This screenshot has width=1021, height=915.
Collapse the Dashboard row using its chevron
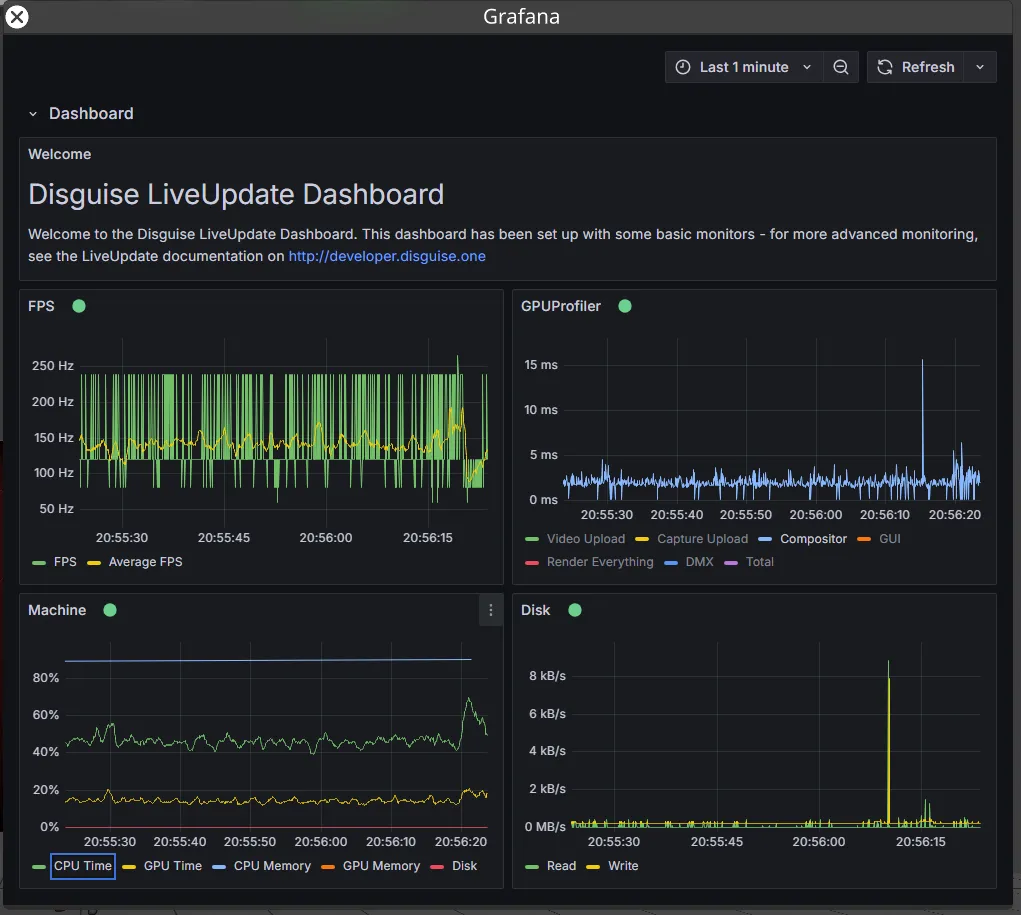(x=31, y=113)
